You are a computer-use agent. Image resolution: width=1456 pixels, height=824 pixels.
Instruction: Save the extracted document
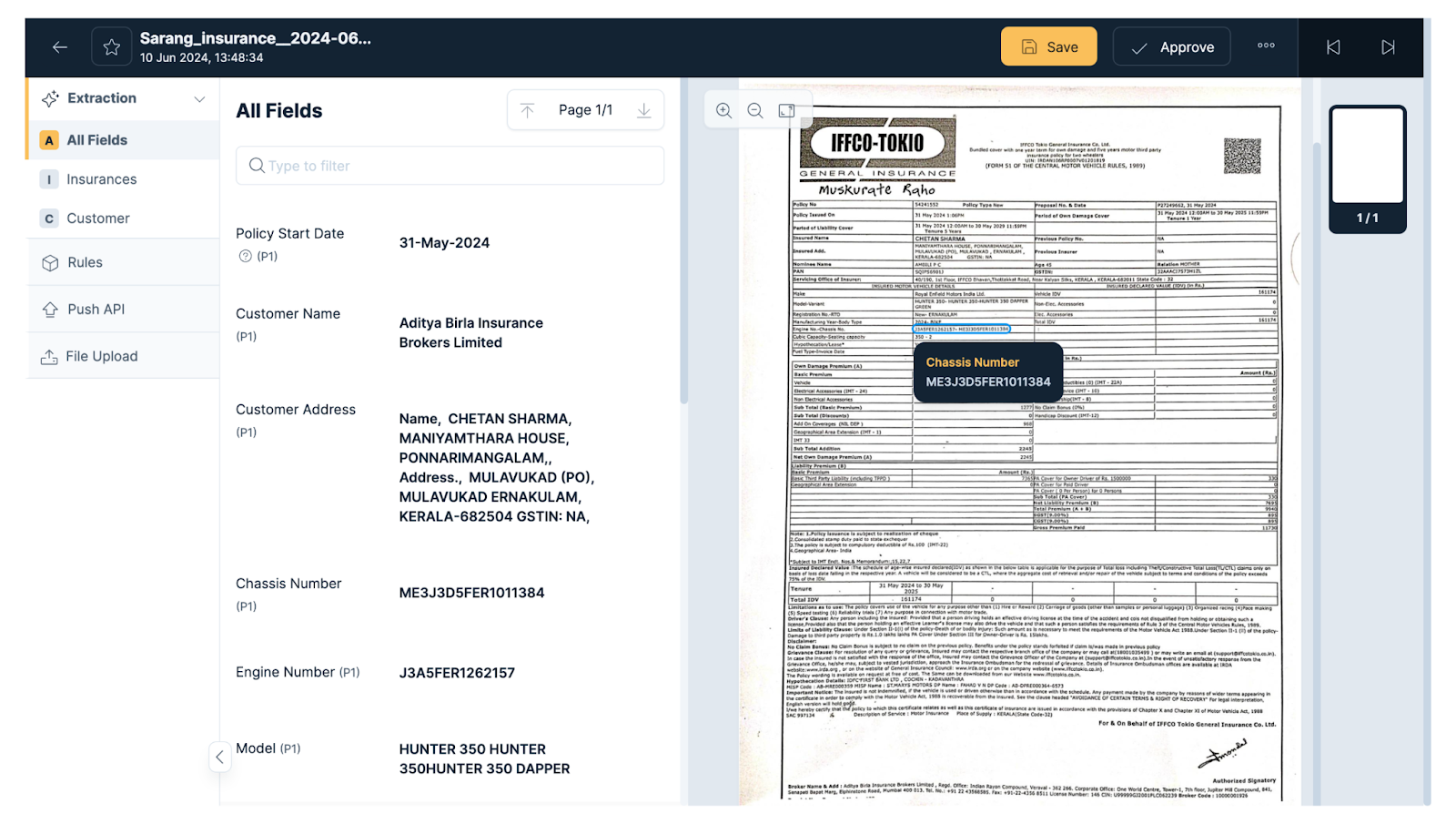point(1049,46)
